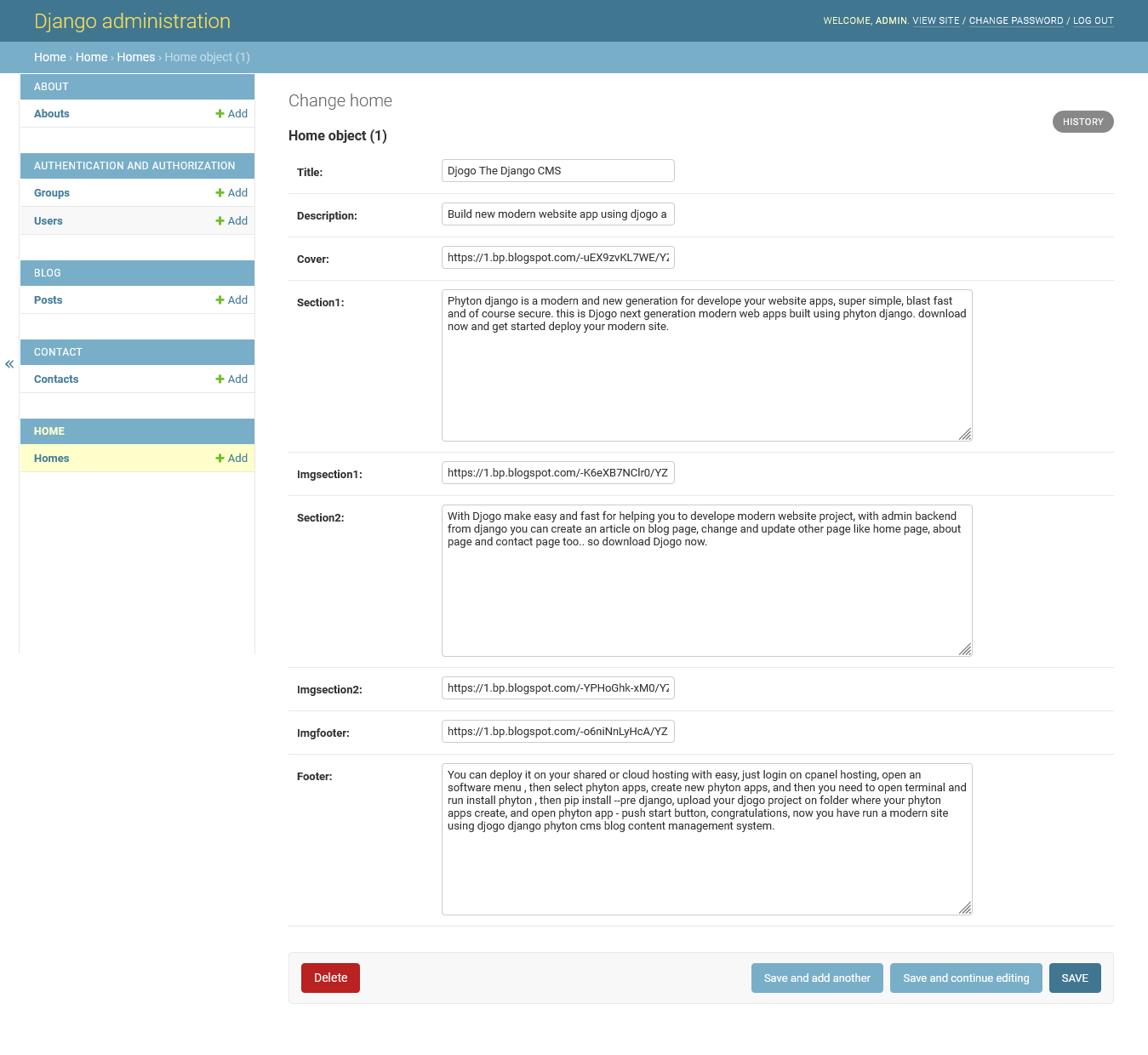Viewport: 1148px width, 1055px height.
Task: Focus the Title input field
Action: click(x=558, y=170)
